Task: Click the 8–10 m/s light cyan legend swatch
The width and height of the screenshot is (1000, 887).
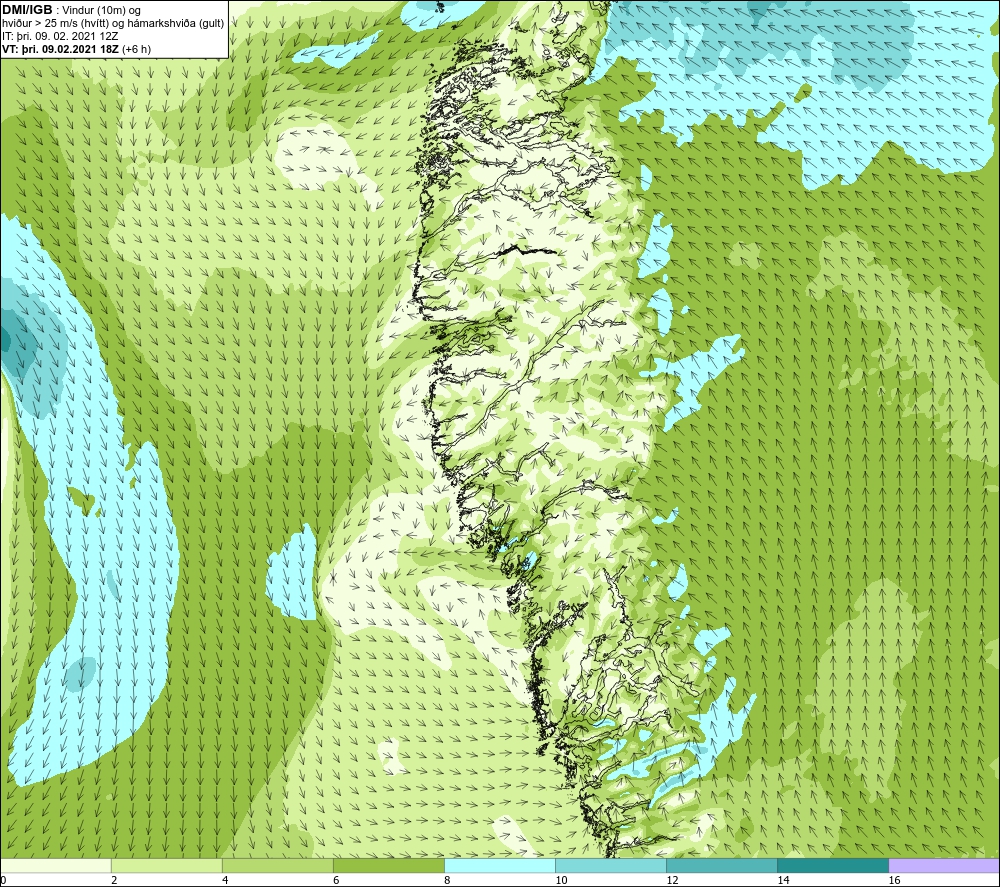Action: coord(499,865)
